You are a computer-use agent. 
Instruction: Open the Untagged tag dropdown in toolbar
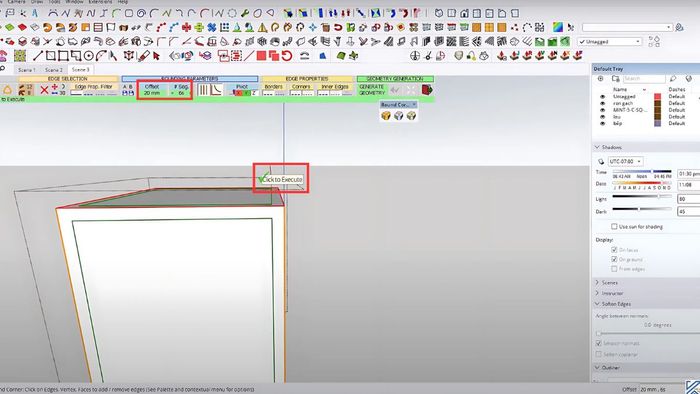(x=610, y=41)
